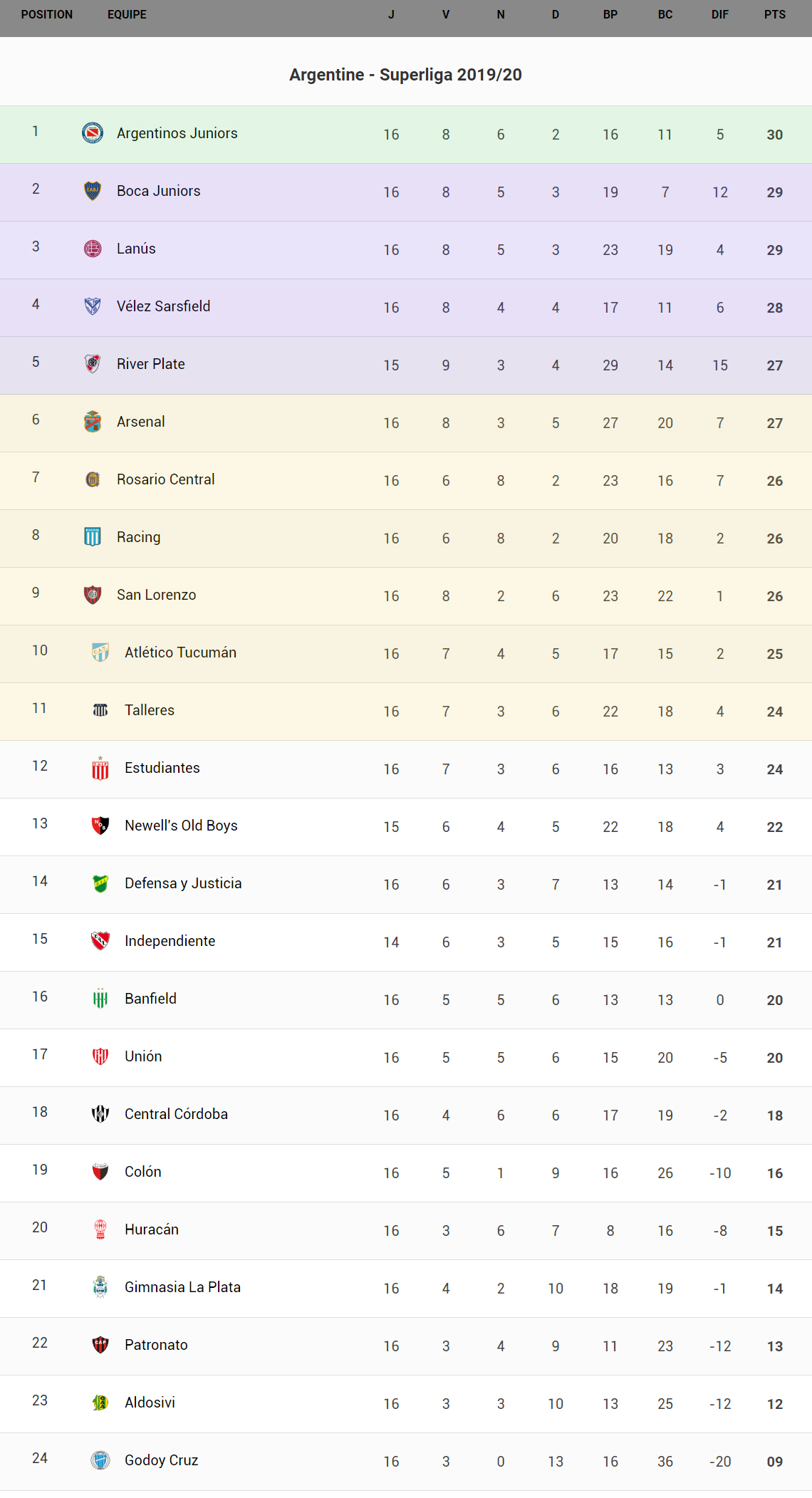Open the Gimnasia La Plata team link

coord(182,1287)
